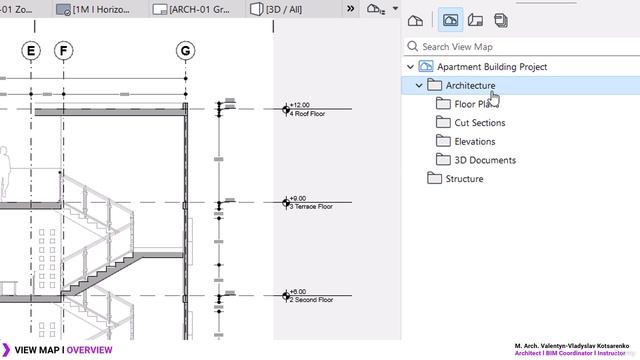The image size is (640, 360).
Task: Click grid axis marker G
Action: tap(185, 51)
